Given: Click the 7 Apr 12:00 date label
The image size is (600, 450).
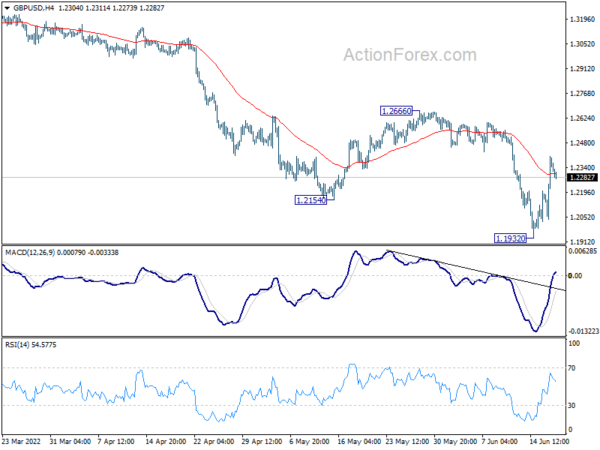Looking at the screenshot, I should click(116, 442).
